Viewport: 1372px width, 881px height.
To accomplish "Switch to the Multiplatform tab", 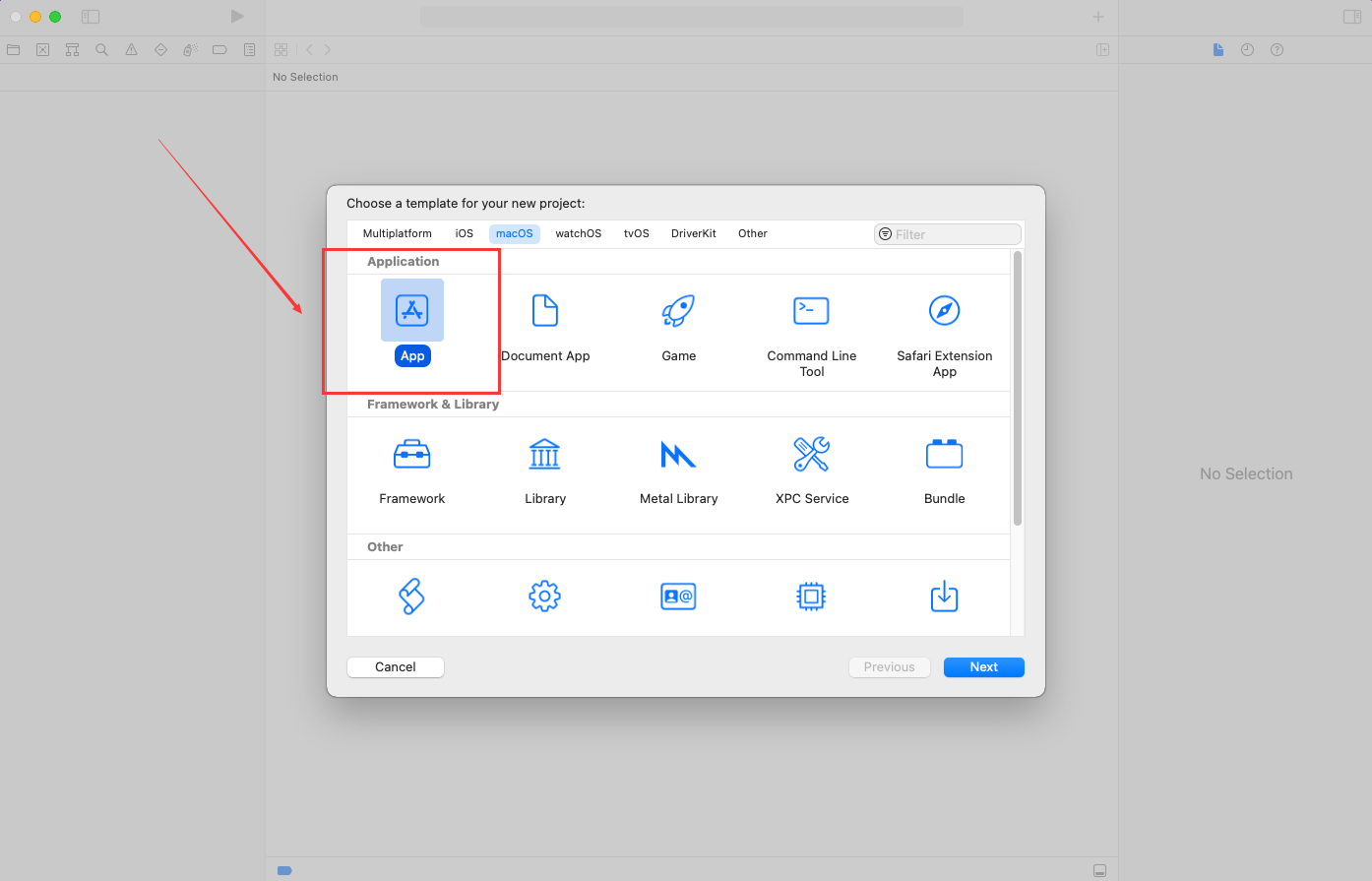I will click(397, 234).
